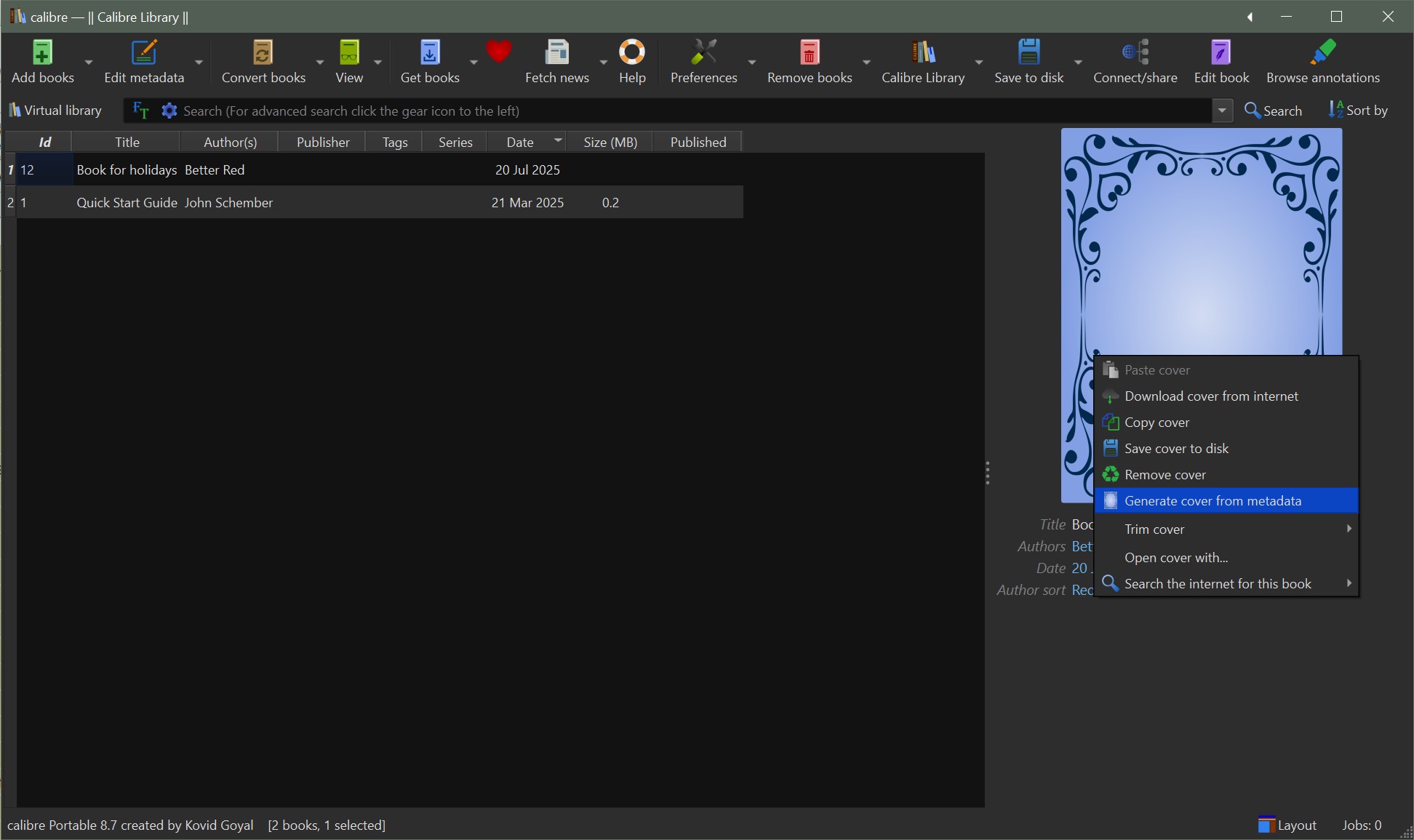1414x840 pixels.
Task: Select Generate cover from metadata
Action: point(1213,500)
